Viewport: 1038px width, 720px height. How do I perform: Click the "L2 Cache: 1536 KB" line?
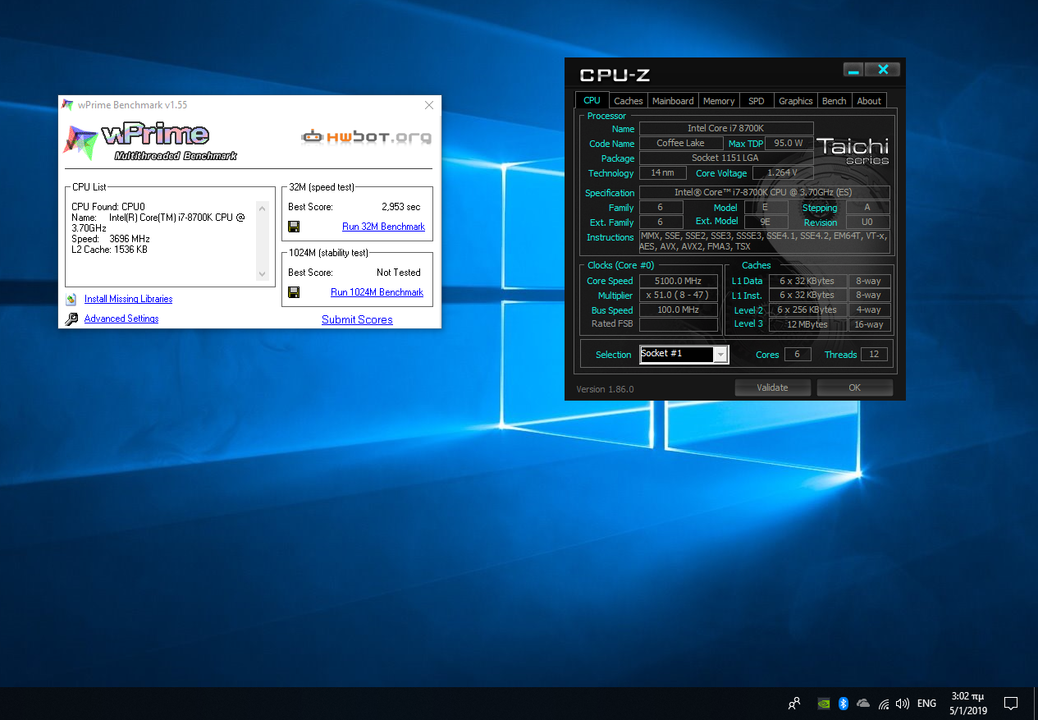coord(109,249)
